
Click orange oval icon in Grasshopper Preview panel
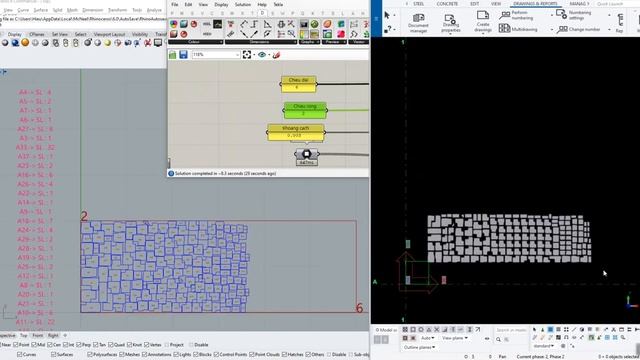pyautogui.click(x=327, y=24)
